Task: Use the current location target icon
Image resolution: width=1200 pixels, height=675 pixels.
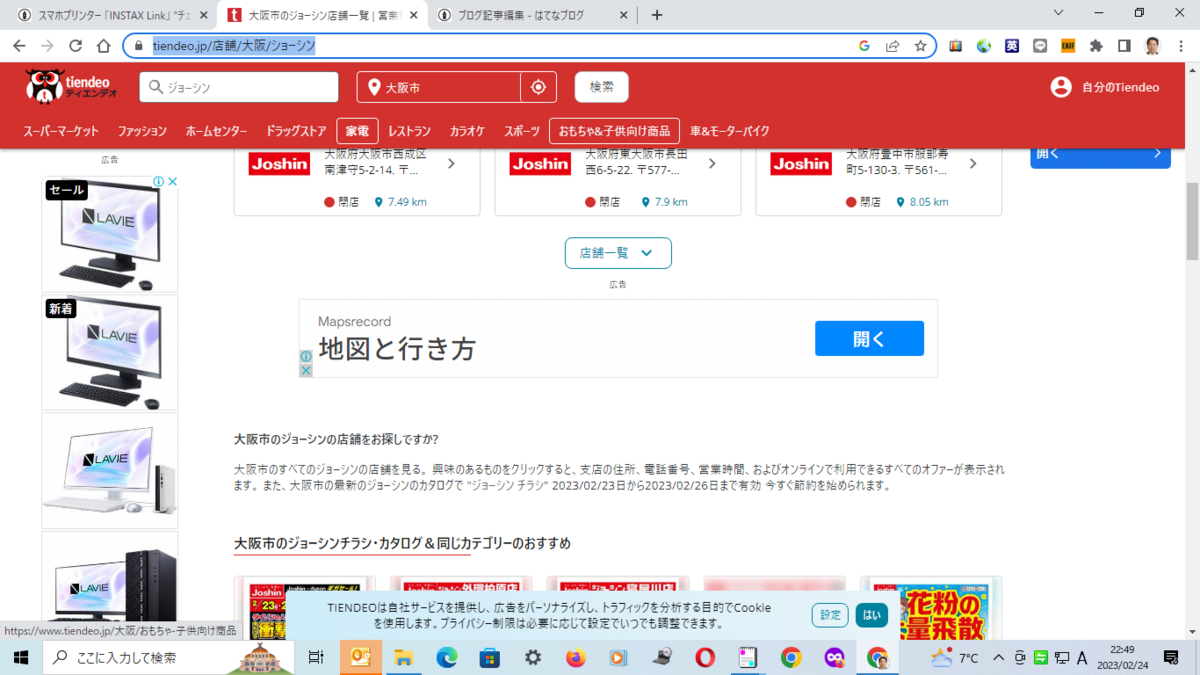Action: tap(538, 87)
